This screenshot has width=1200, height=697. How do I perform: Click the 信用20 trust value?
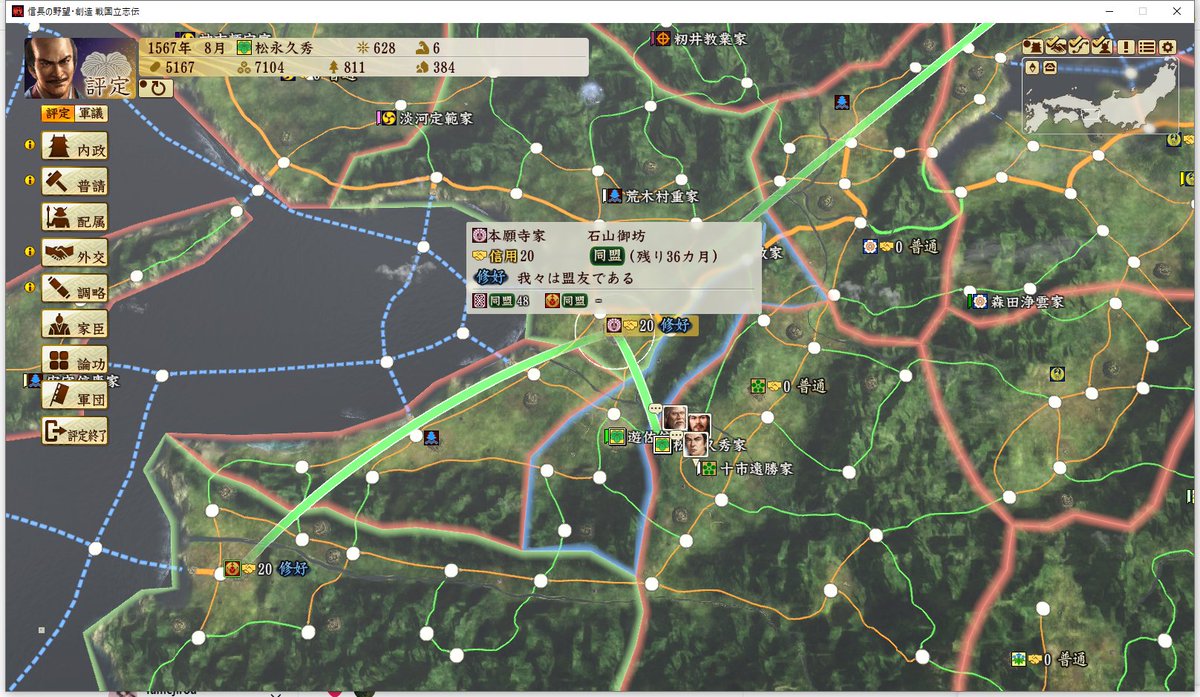(511, 257)
